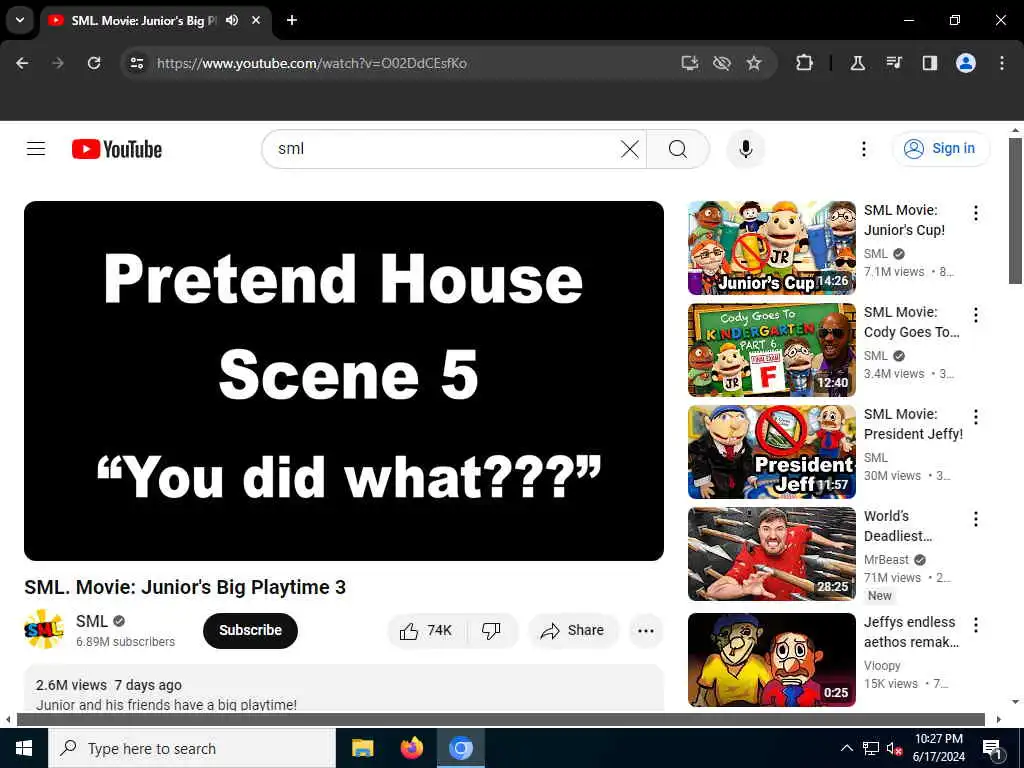Like the video with thumbs up
Image resolution: width=1024 pixels, height=768 pixels.
pos(427,630)
